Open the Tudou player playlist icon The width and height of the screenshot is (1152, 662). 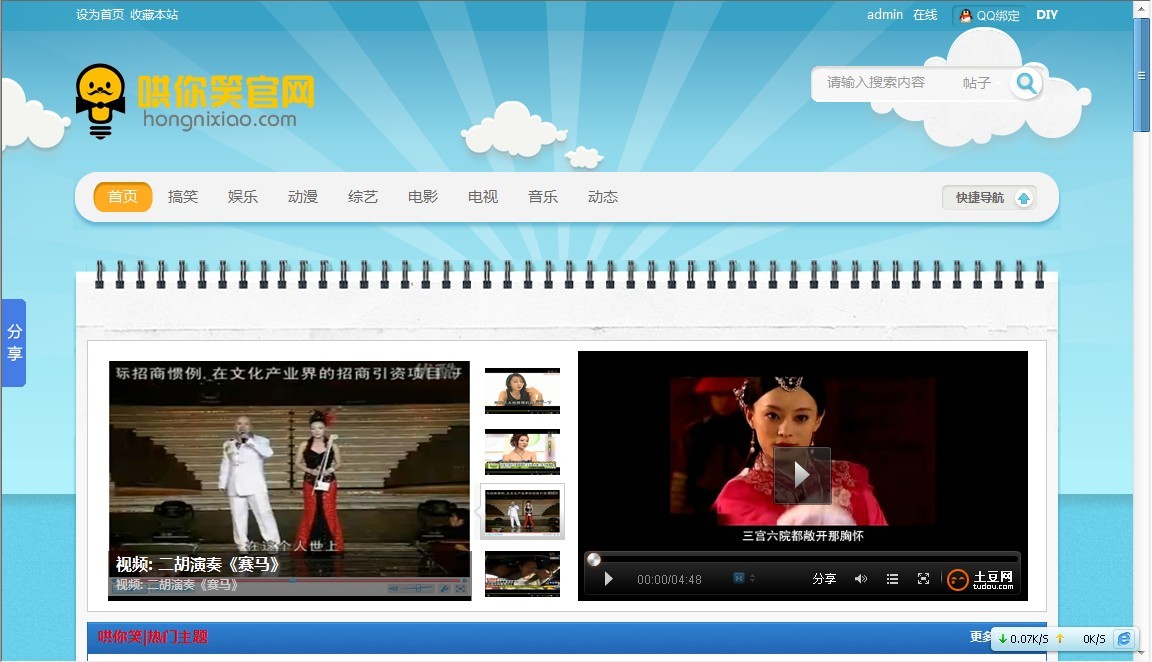click(892, 579)
